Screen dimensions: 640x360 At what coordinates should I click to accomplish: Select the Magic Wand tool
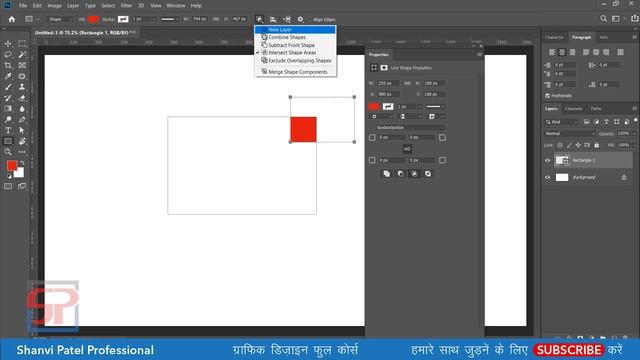point(22,54)
